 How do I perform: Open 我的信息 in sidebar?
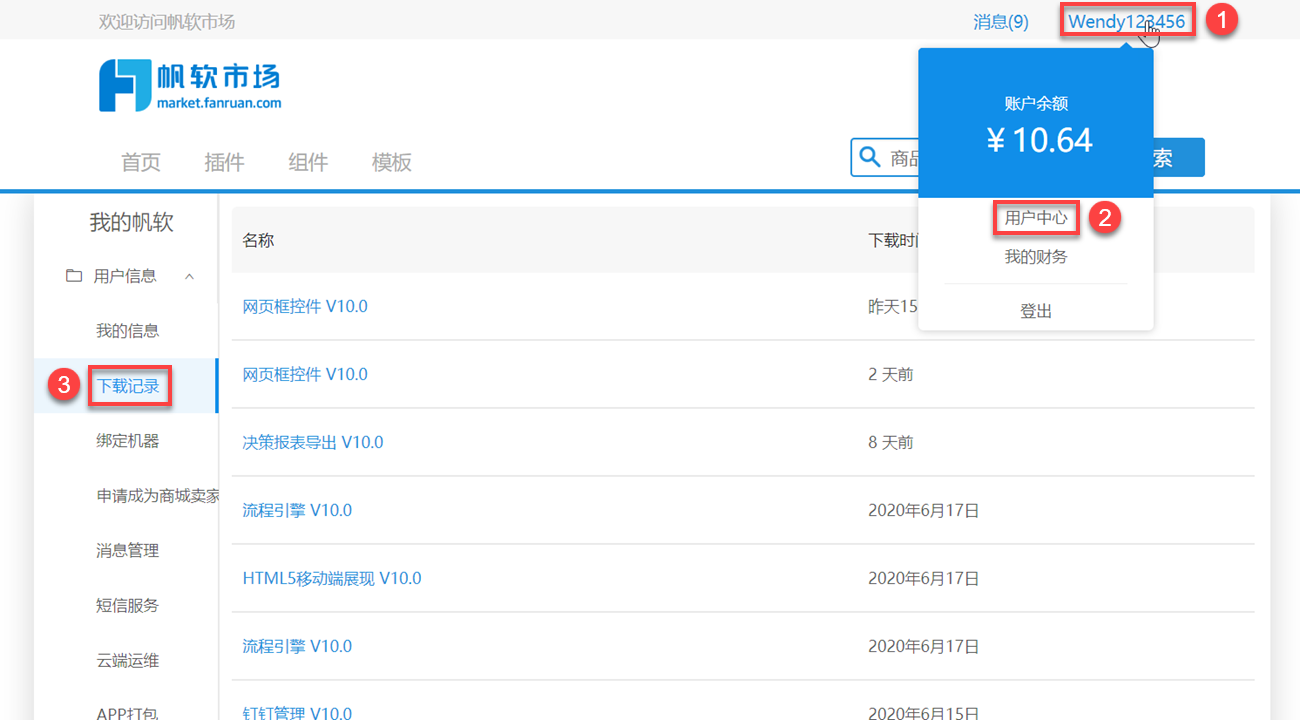click(x=127, y=331)
